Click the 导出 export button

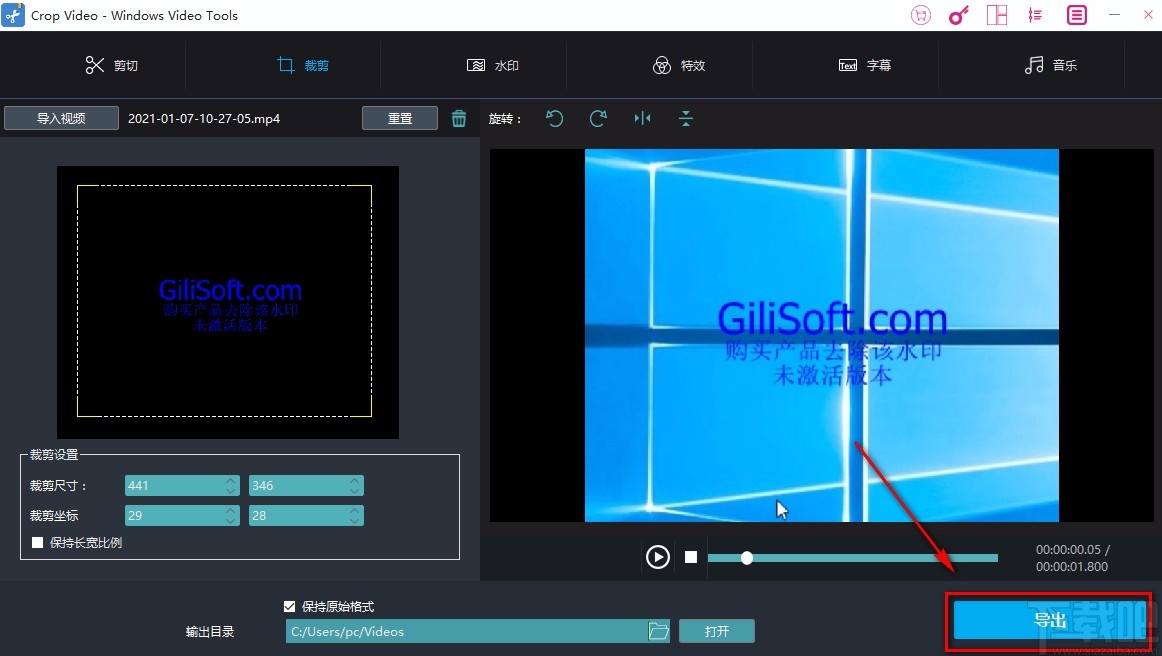click(x=1048, y=620)
